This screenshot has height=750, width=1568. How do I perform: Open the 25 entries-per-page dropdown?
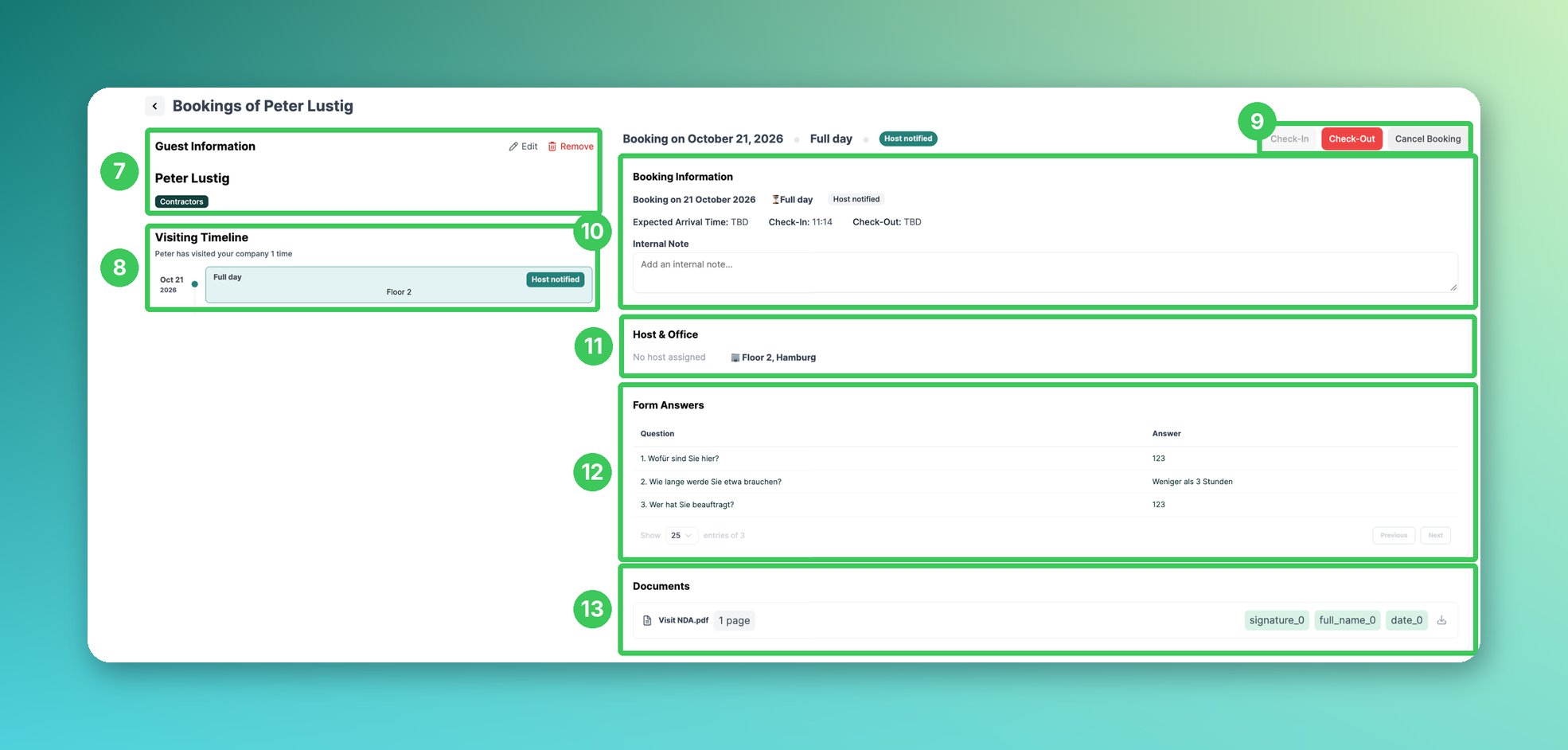[681, 535]
